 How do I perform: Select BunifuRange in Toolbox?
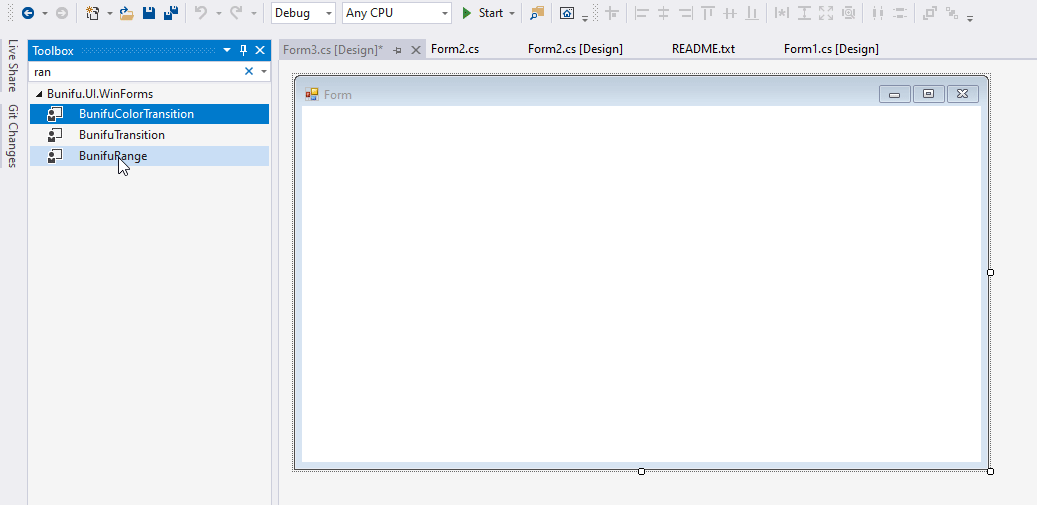pos(149,156)
